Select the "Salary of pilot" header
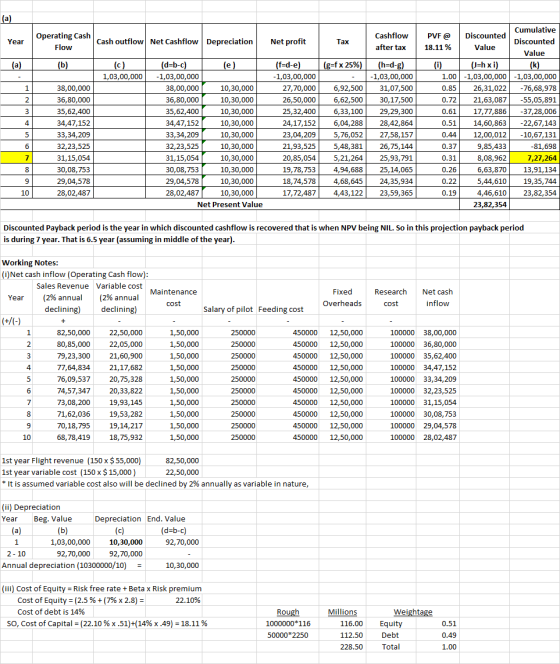The image size is (560, 664). (228, 309)
